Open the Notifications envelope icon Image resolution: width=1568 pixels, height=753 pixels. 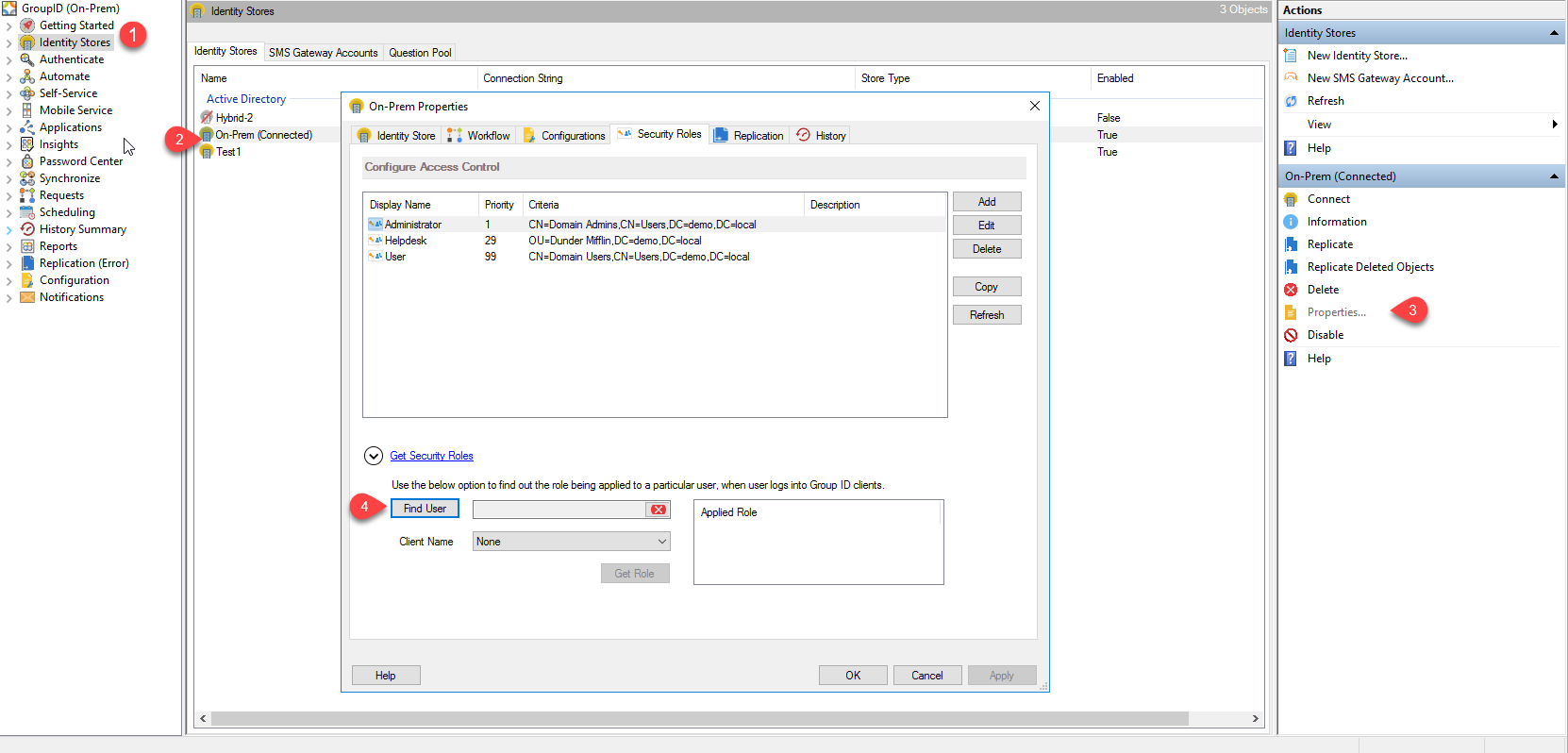pos(27,297)
